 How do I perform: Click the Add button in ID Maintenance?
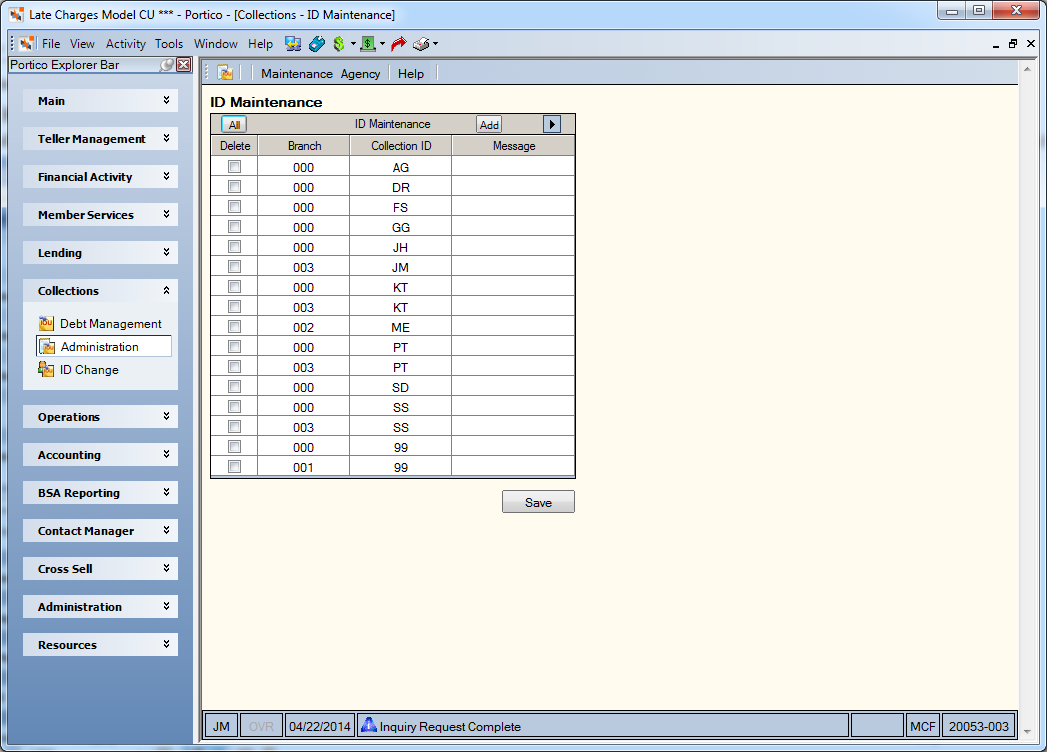(x=489, y=125)
